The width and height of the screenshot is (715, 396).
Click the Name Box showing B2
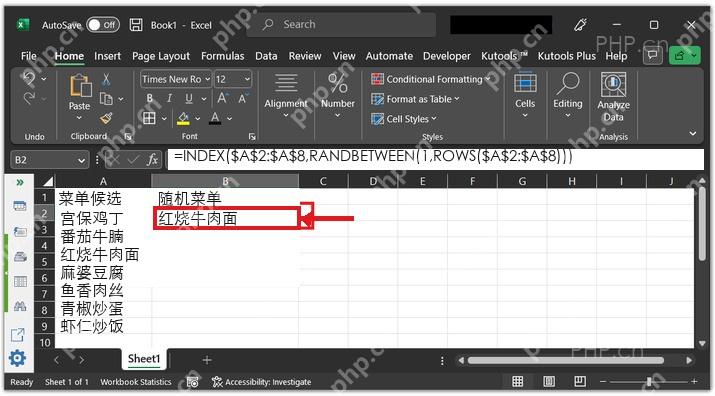pyautogui.click(x=49, y=160)
